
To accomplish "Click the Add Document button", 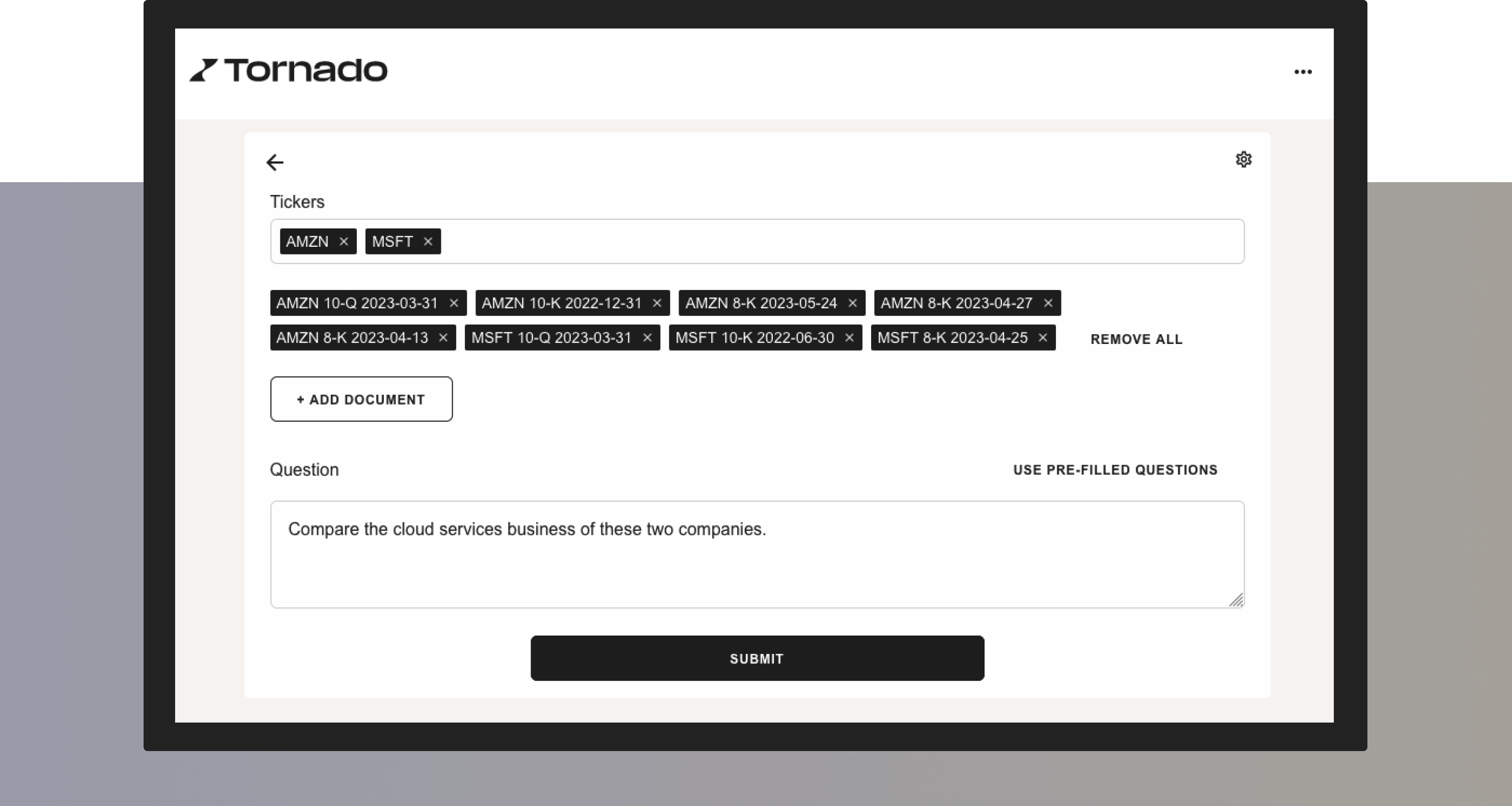I will [x=361, y=399].
